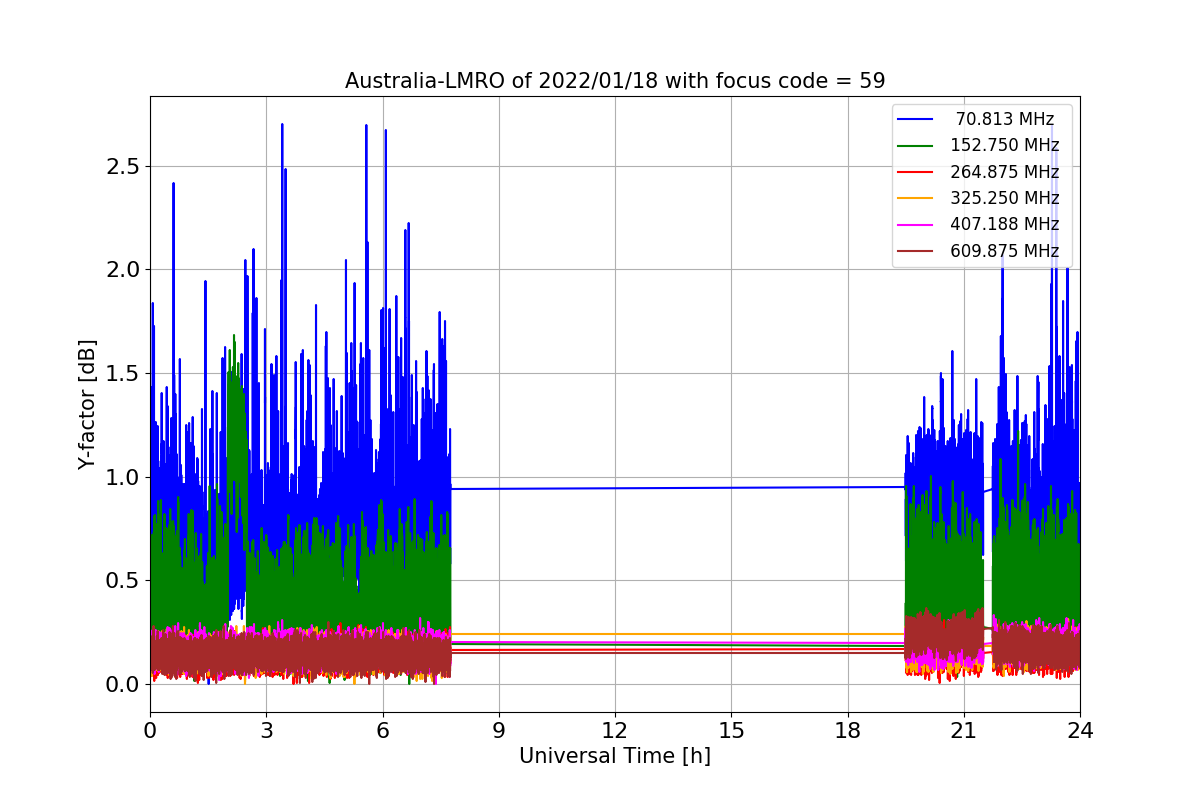The height and width of the screenshot is (800, 1200).
Task: Select the 609.875 MHz legend label
Action: 1005,251
